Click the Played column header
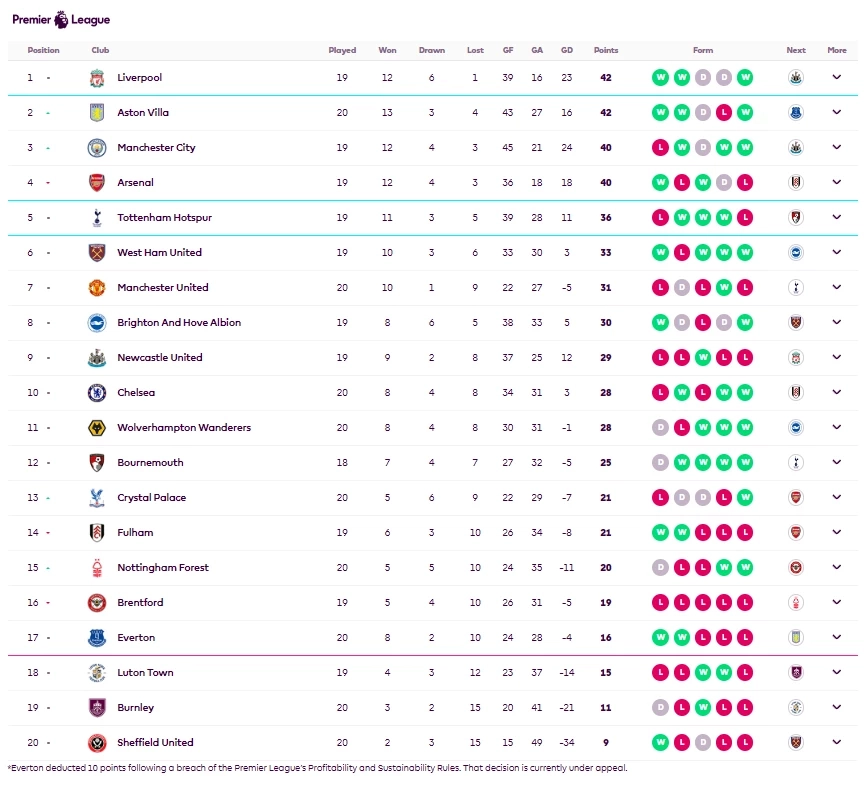Screen dimensions: 867x787 coord(342,50)
